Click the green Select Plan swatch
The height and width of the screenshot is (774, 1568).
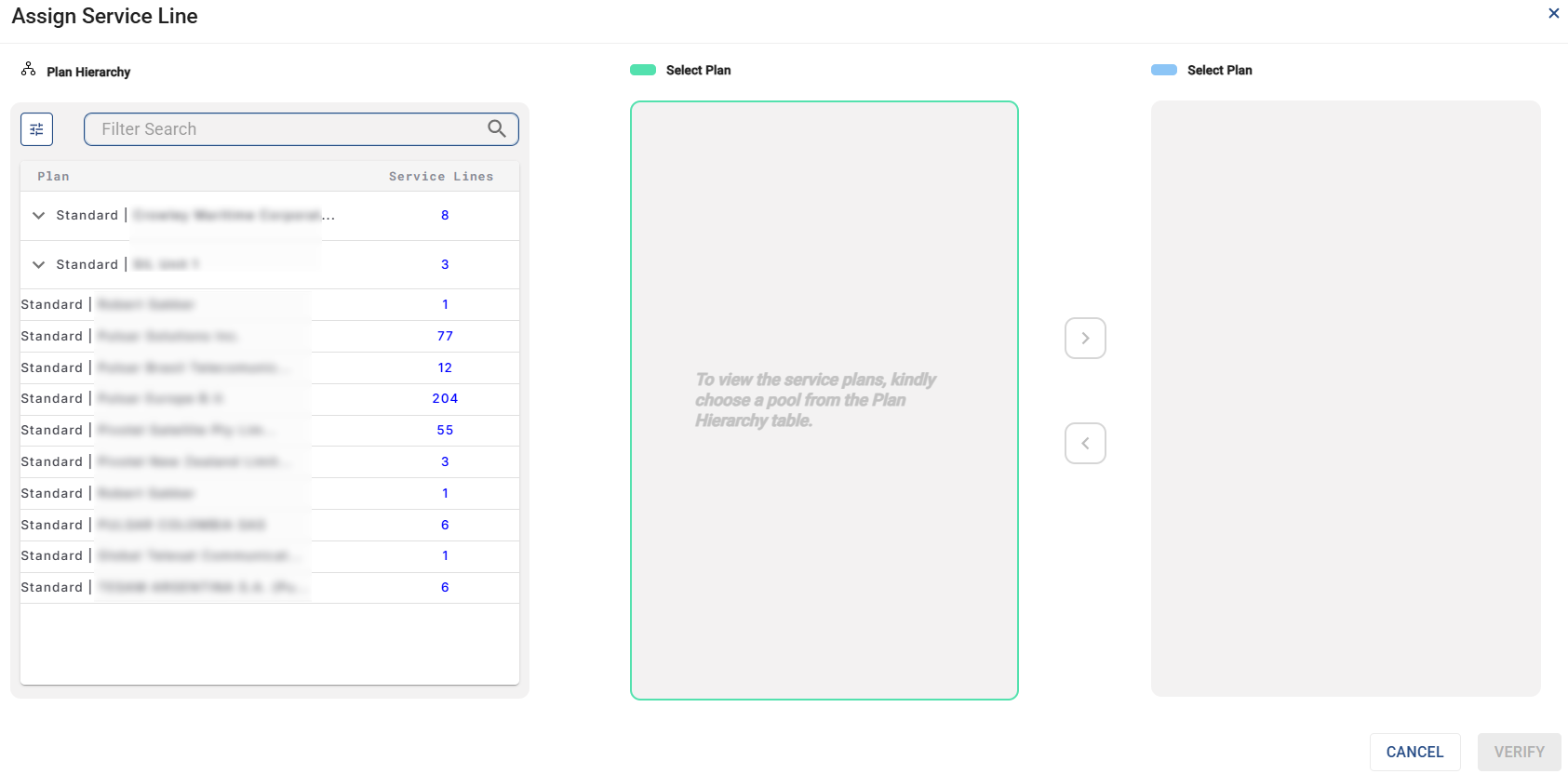coord(643,71)
